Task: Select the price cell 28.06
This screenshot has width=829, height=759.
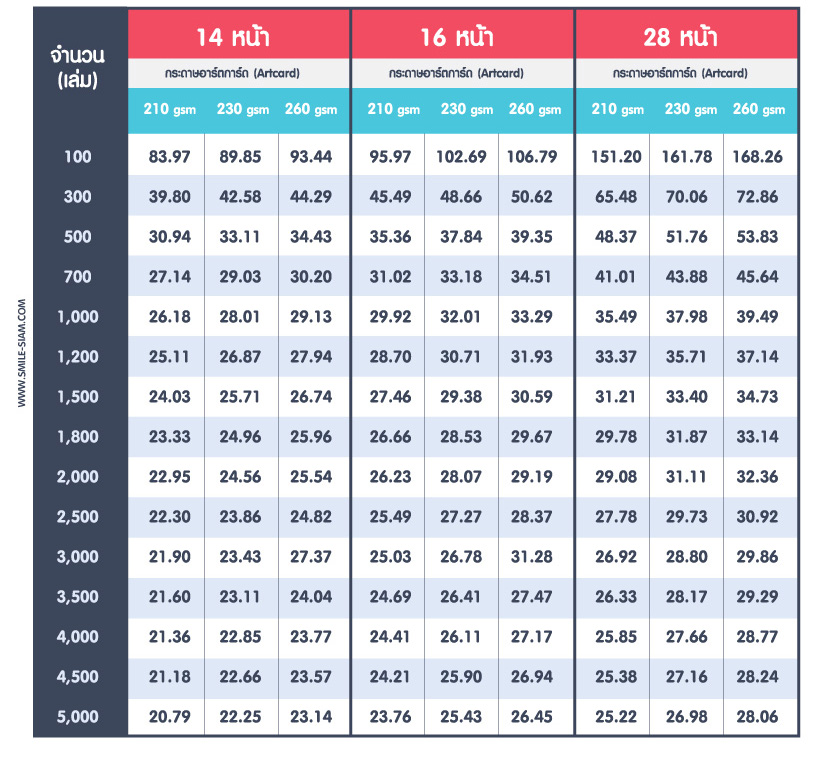Action: point(758,717)
